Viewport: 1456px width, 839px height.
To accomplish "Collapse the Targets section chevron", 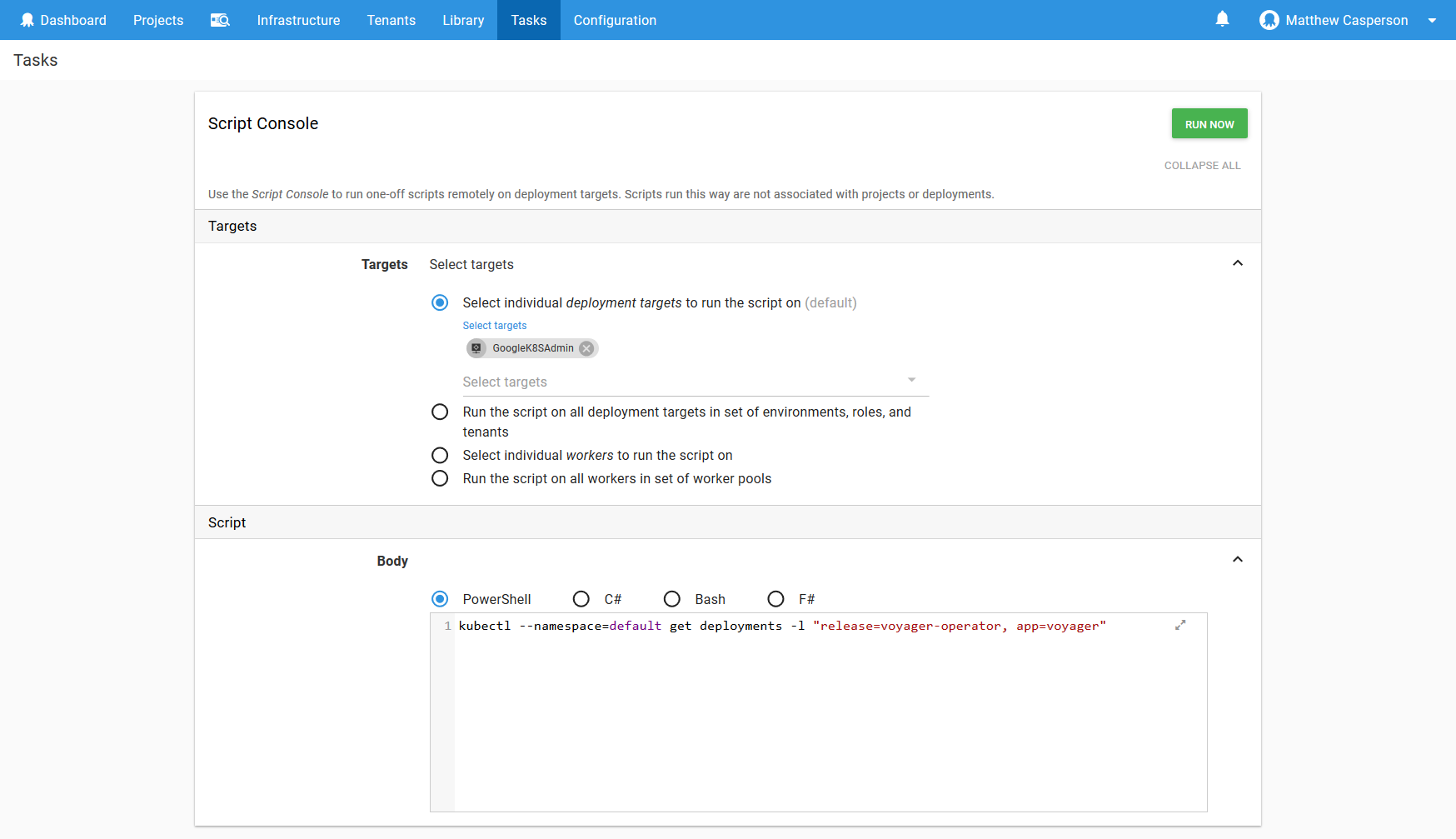I will pyautogui.click(x=1237, y=263).
